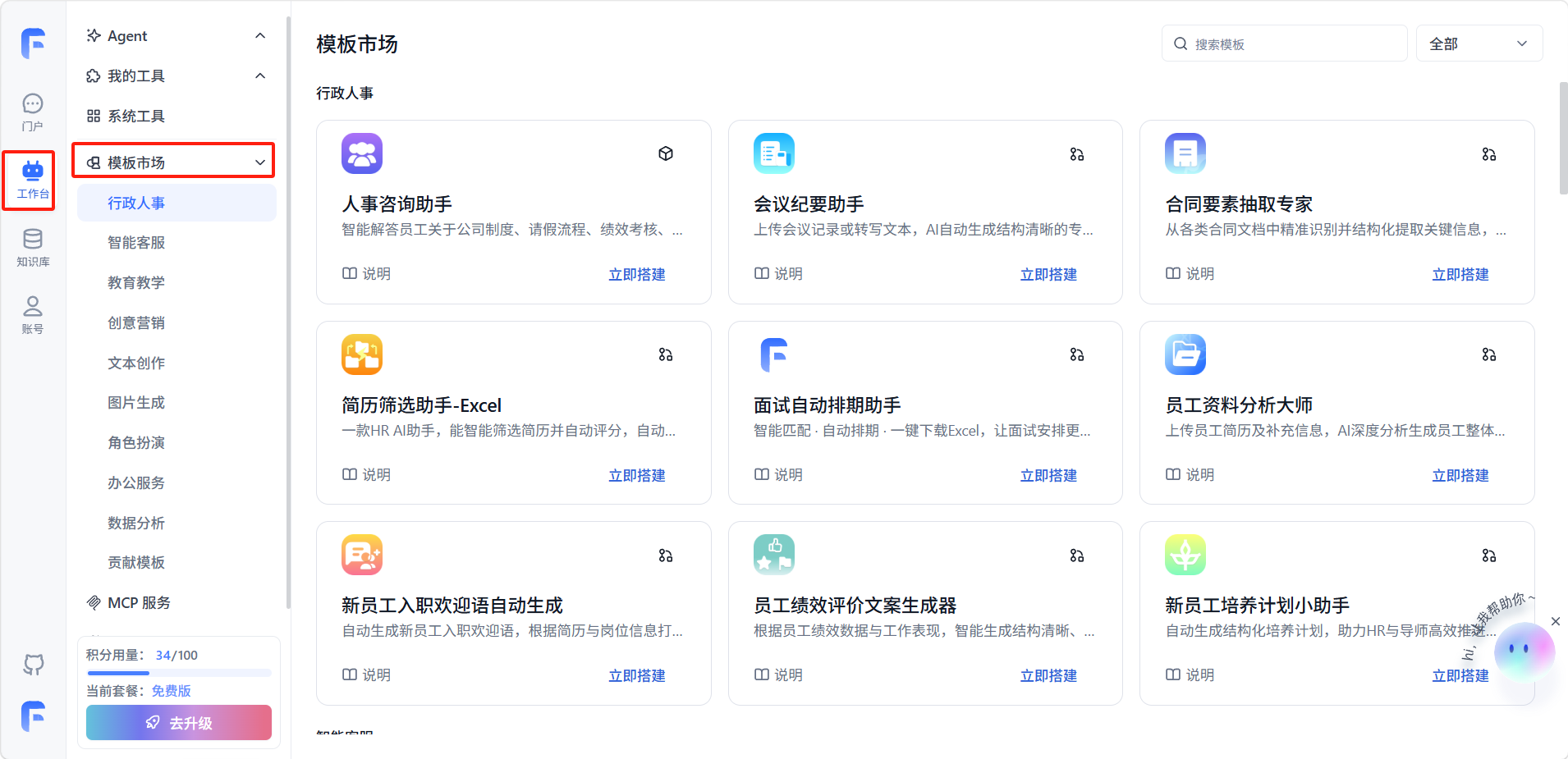
Task: Click the 去升级 upgrade button
Action: pos(179,723)
